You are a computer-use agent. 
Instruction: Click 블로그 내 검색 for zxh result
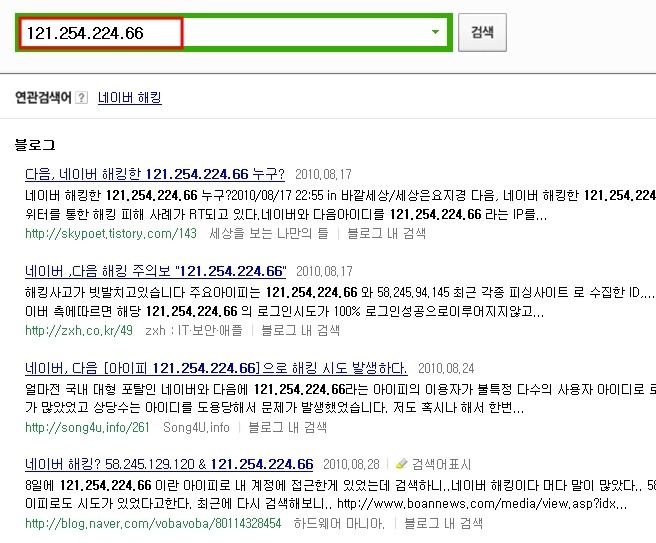click(300, 330)
